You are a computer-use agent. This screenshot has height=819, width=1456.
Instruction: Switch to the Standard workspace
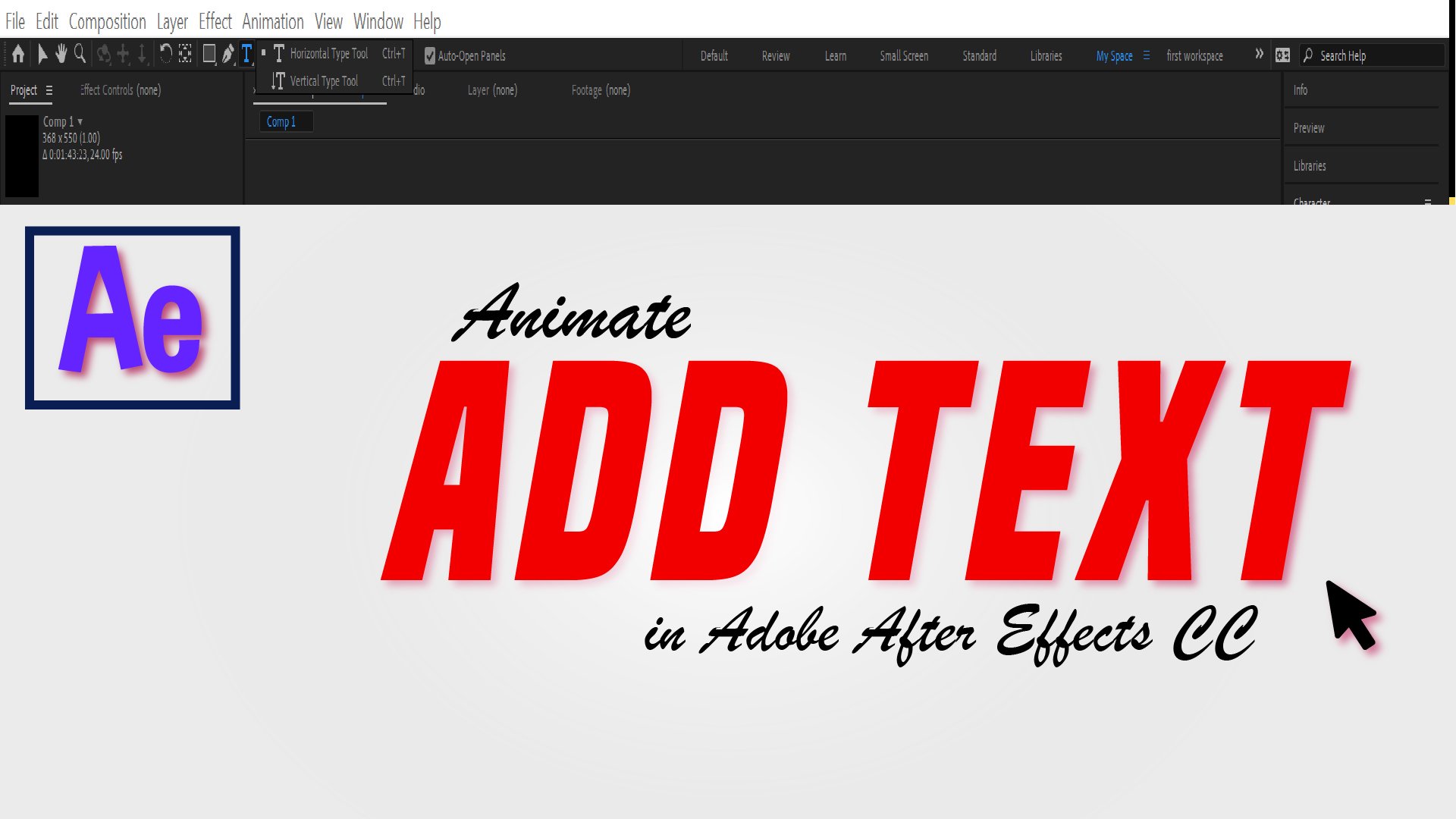980,55
